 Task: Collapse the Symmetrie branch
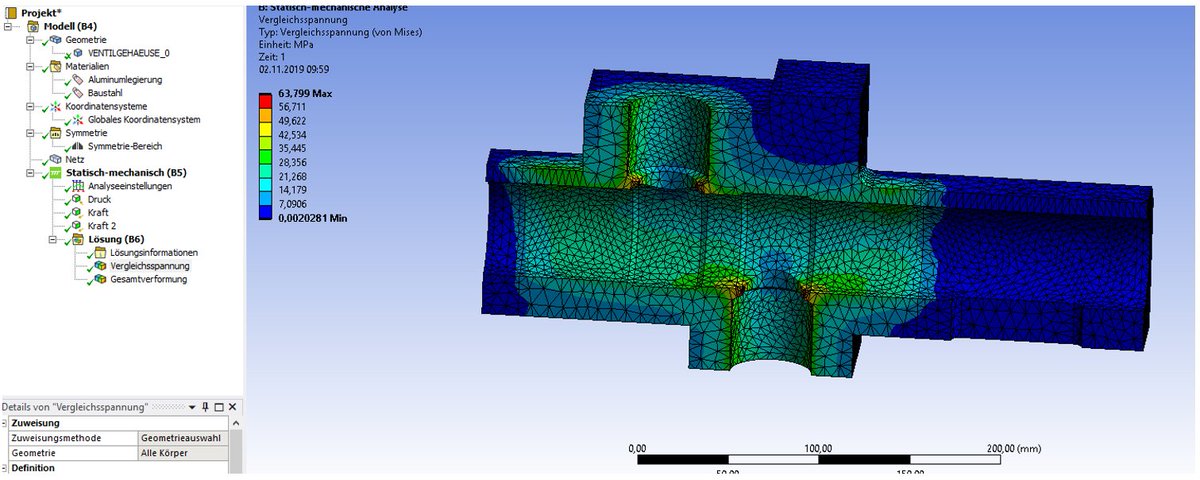31,132
